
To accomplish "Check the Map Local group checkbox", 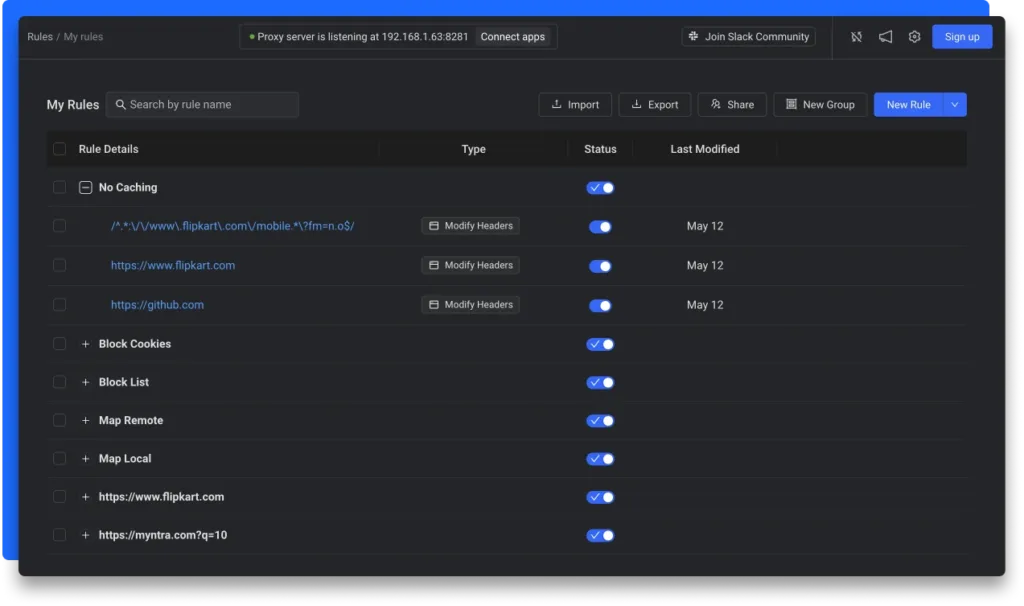I will pos(59,458).
